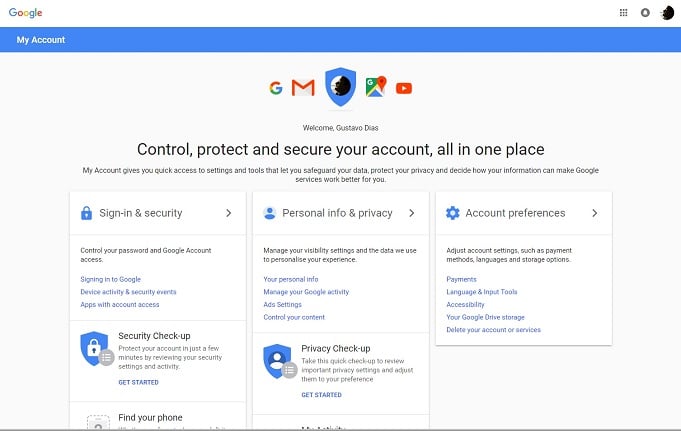Open Delete your account or services link

click(x=493, y=330)
